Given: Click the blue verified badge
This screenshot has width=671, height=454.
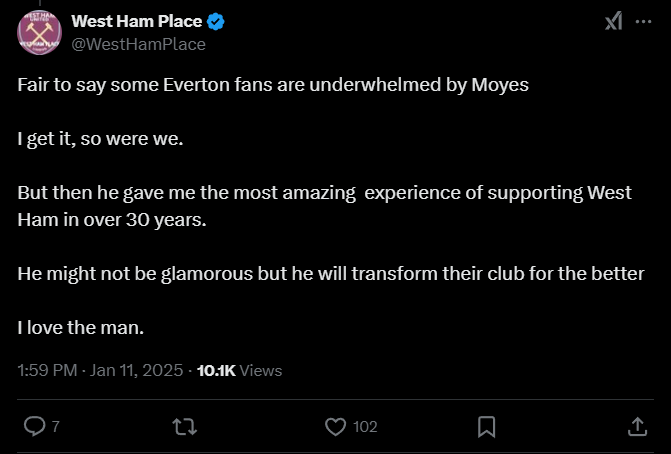Looking at the screenshot, I should (214, 22).
